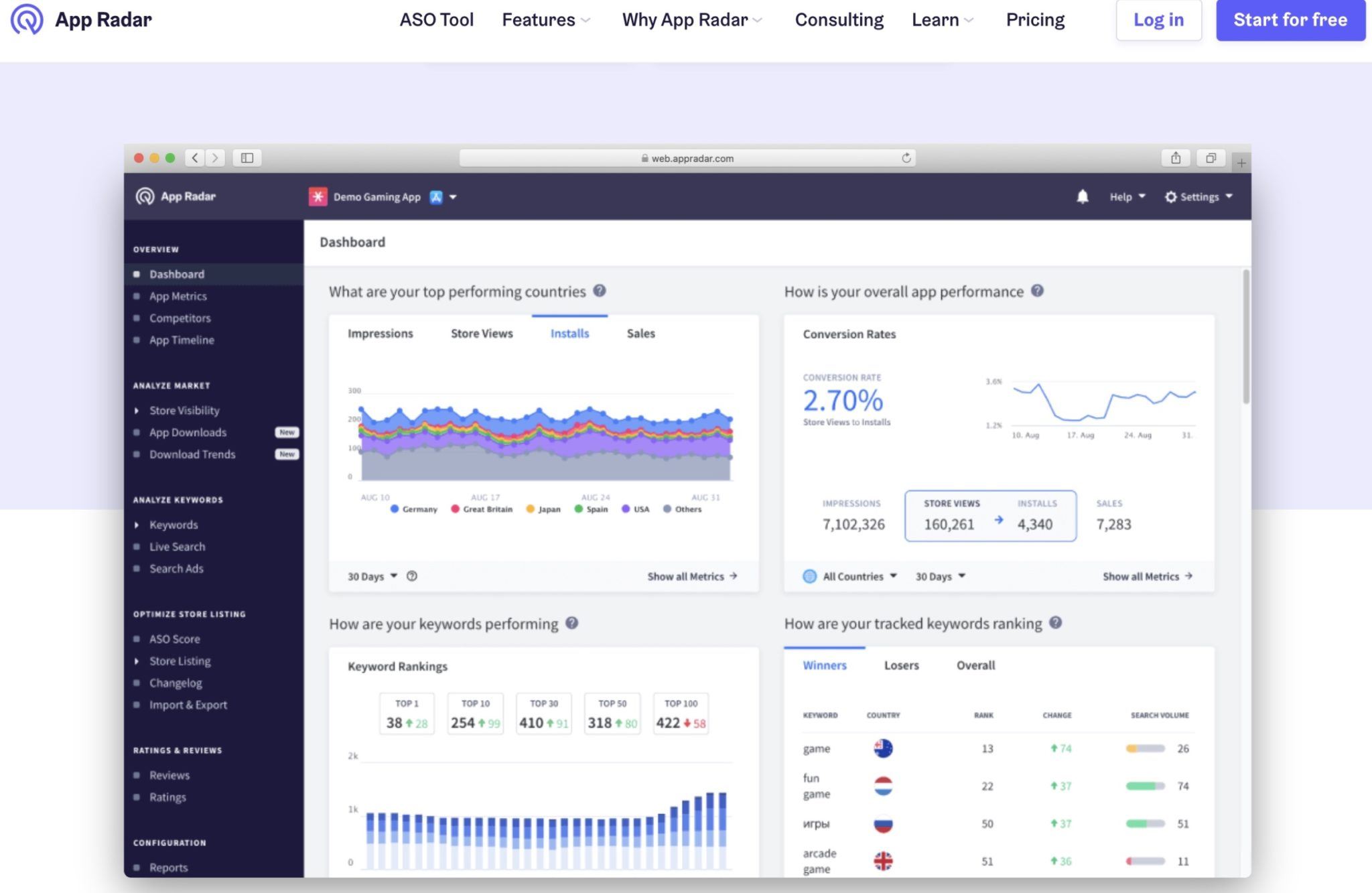Switch to the Overall tab
Image resolution: width=1372 pixels, height=893 pixels.
pos(975,665)
